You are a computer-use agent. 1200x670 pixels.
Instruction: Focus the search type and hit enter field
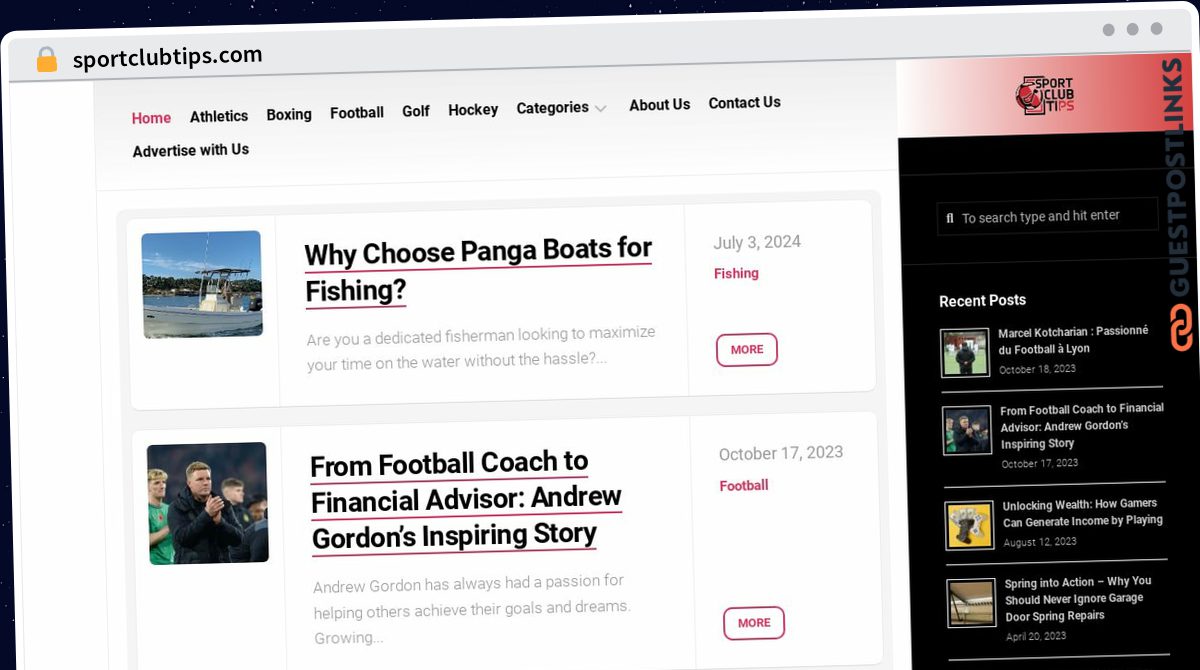(1047, 216)
